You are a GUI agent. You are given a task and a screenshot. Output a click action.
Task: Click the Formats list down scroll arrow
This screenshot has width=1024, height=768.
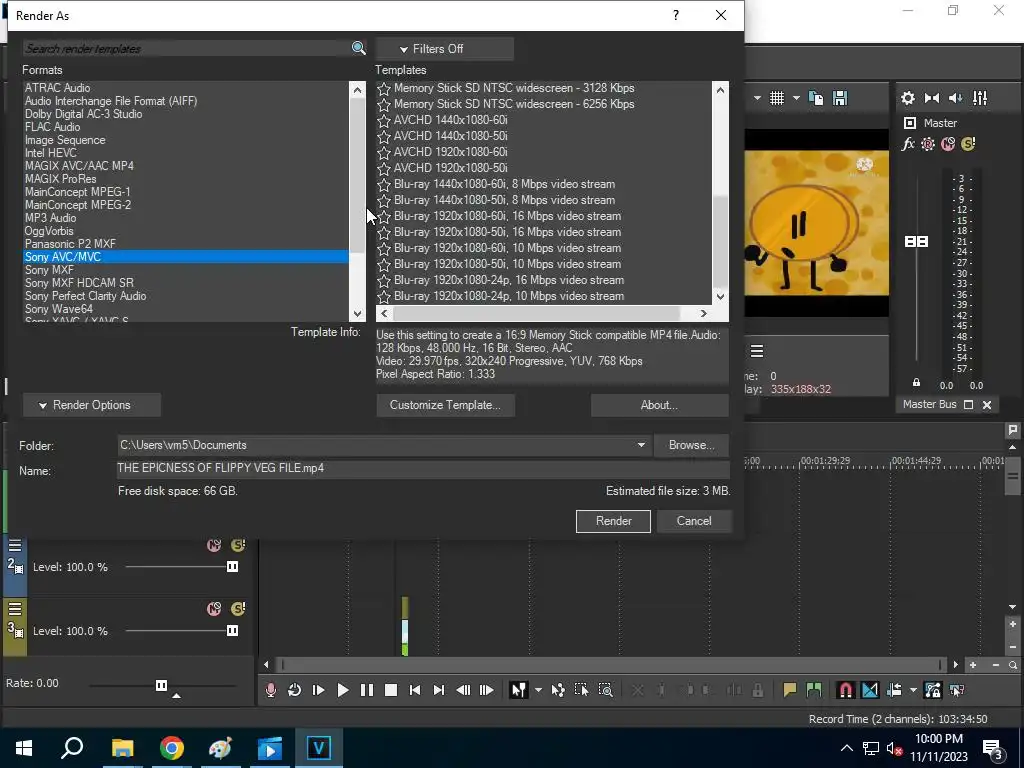click(357, 314)
